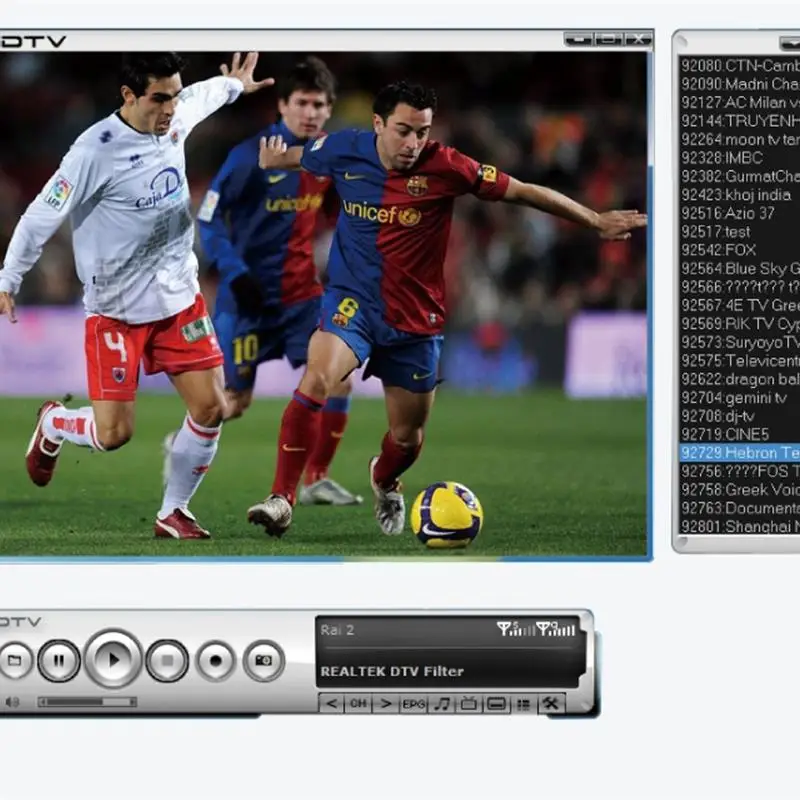Image resolution: width=800 pixels, height=800 pixels.
Task: Click the CH channel button
Action: pyautogui.click(x=358, y=704)
